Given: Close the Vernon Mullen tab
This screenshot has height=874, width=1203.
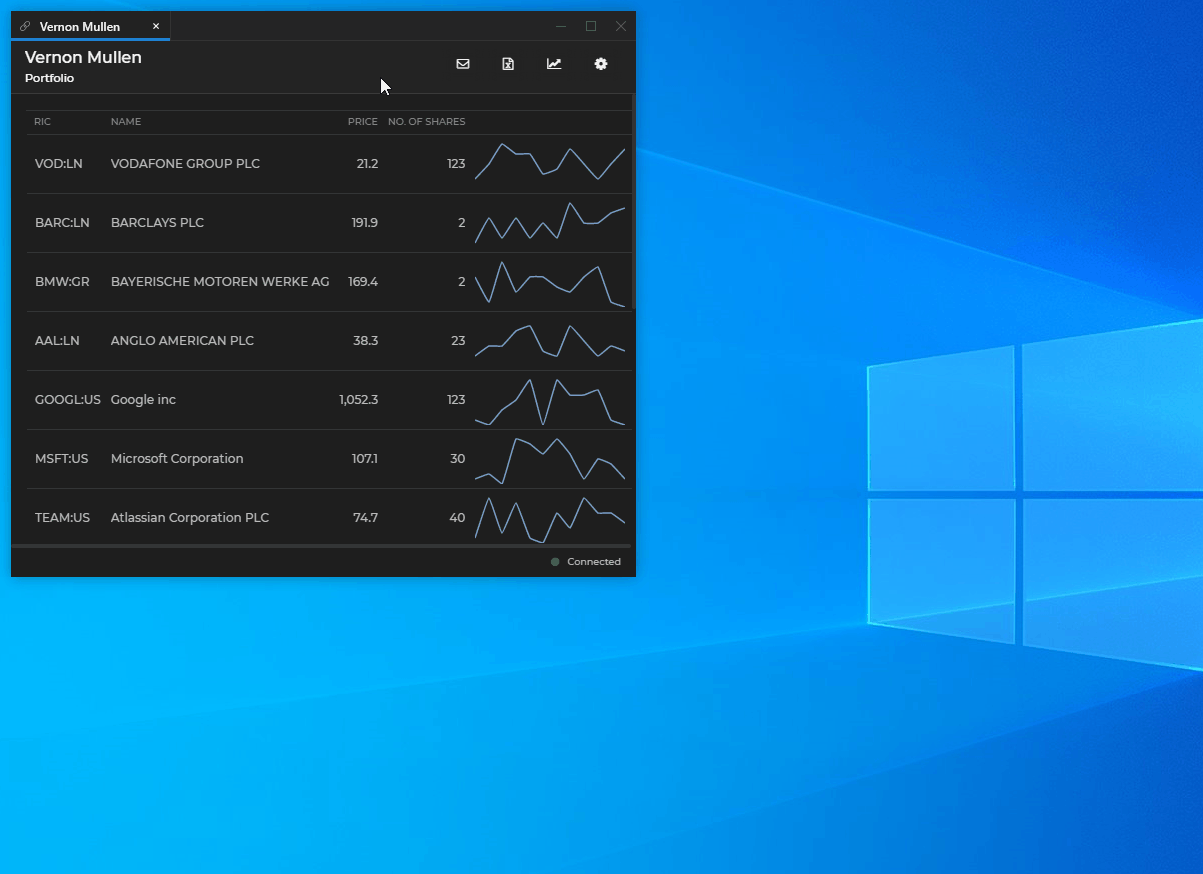Looking at the screenshot, I should point(156,26).
